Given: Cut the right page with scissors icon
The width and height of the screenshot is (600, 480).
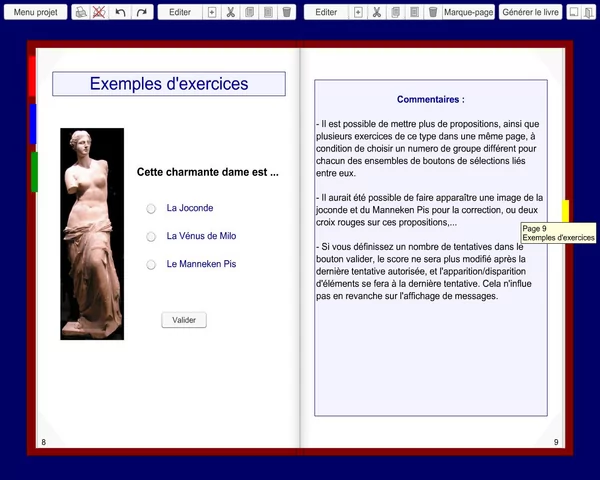Looking at the screenshot, I should pyautogui.click(x=377, y=12).
